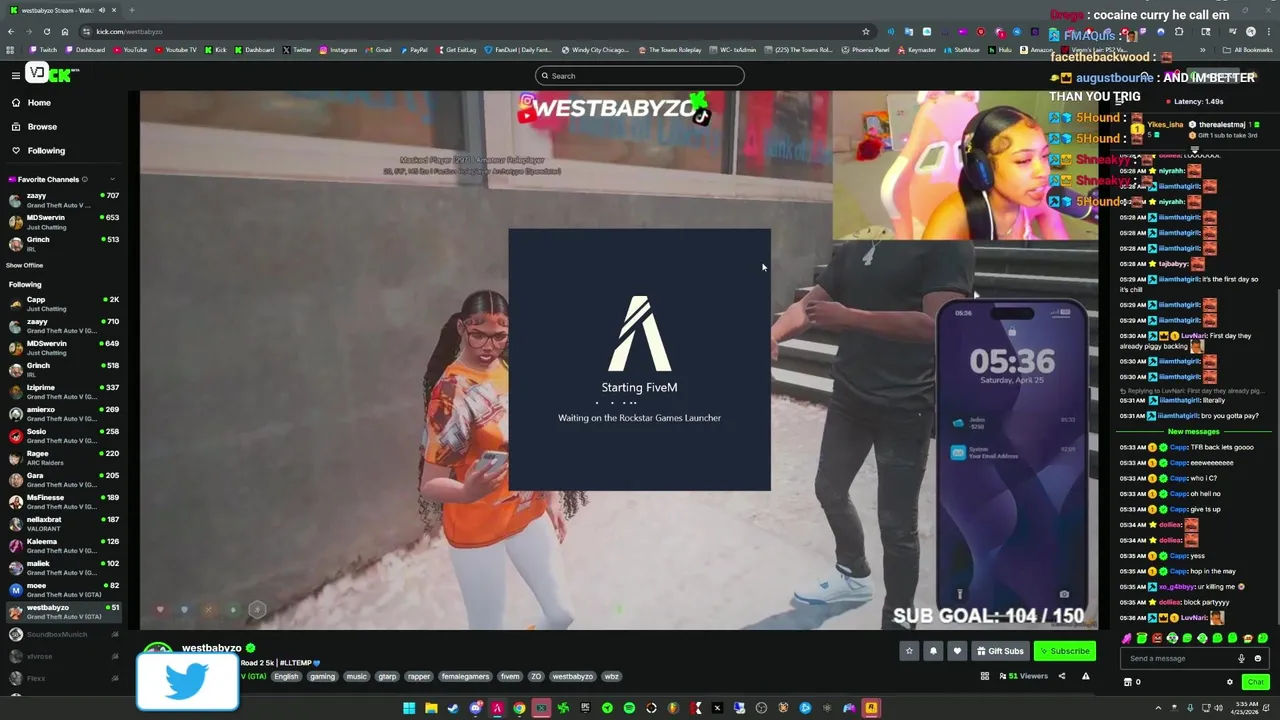Open taskbar clock showing 5:35 AM
The height and width of the screenshot is (720, 1280).
point(1243,708)
